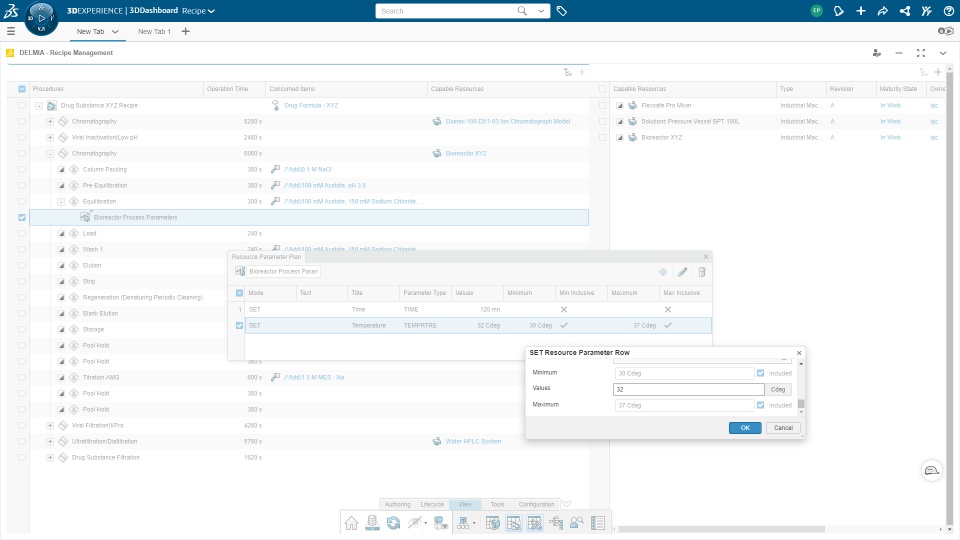
Task: Click the Values input field containing 32
Action: (x=689, y=389)
